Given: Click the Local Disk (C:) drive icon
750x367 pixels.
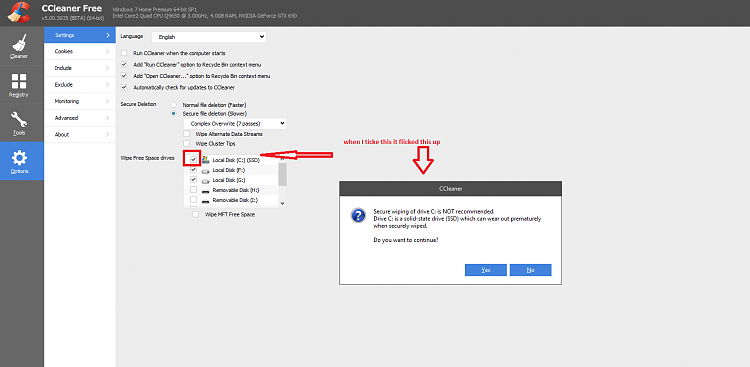Looking at the screenshot, I should point(206,160).
